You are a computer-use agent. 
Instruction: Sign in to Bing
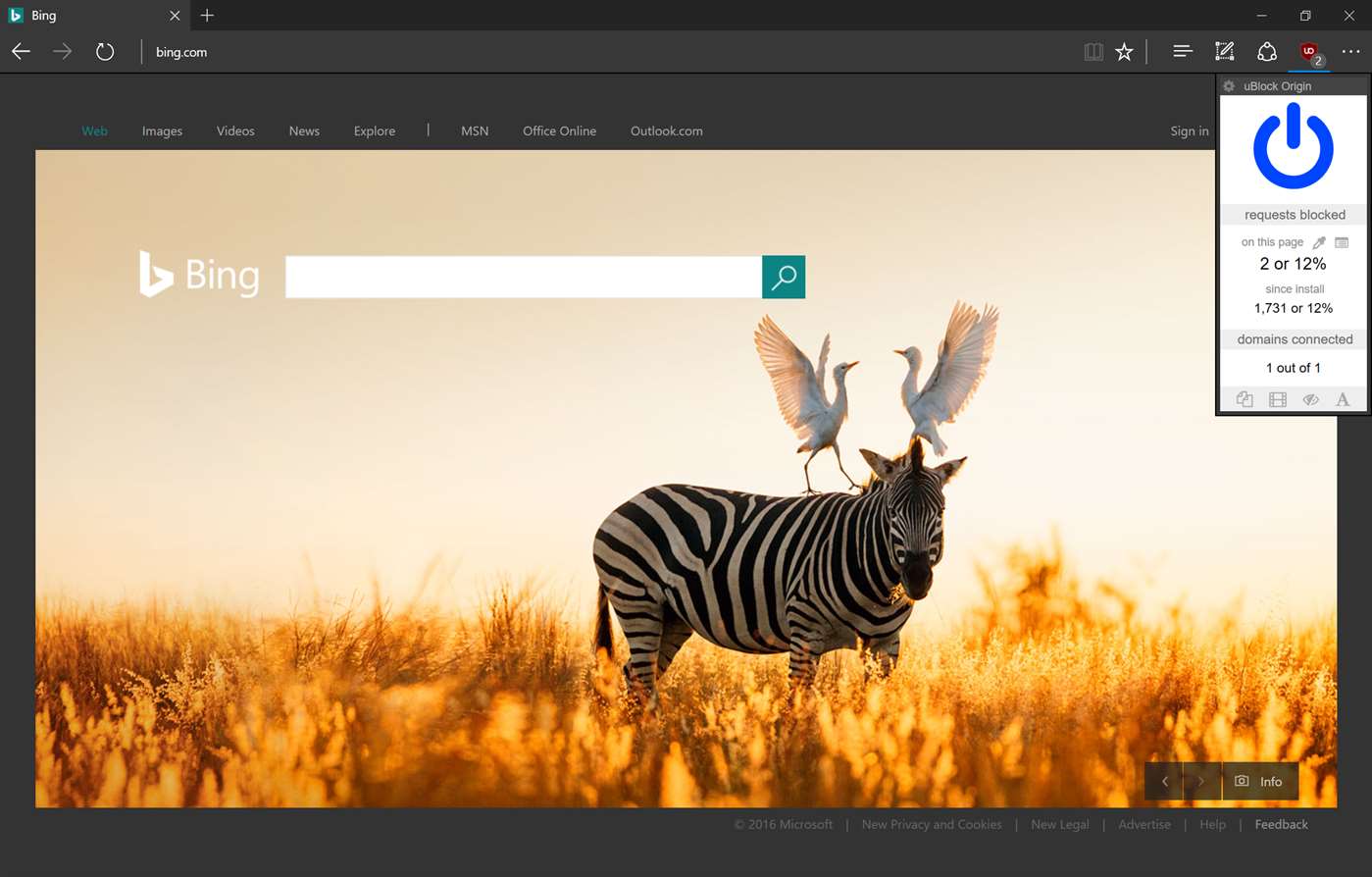1189,130
